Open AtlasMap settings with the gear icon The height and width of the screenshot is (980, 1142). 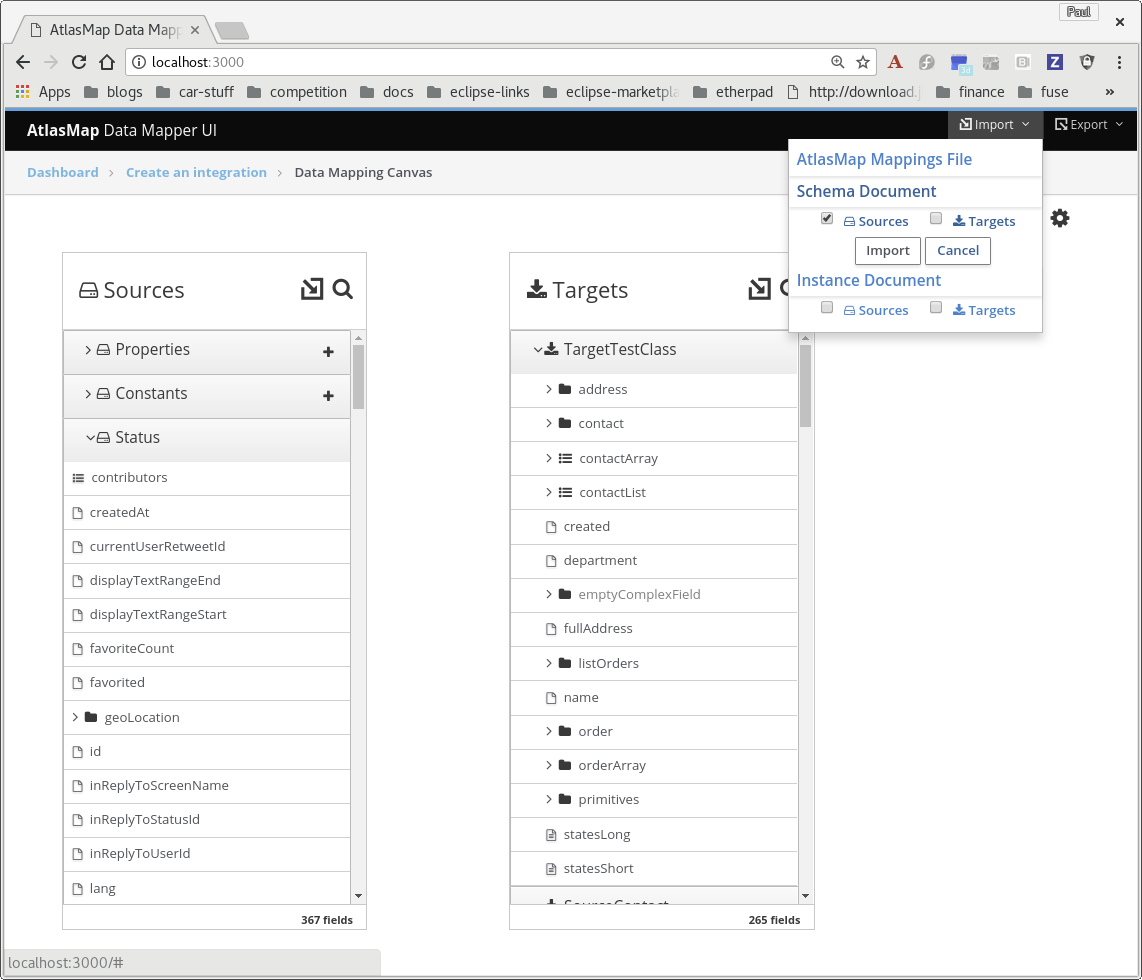1060,218
